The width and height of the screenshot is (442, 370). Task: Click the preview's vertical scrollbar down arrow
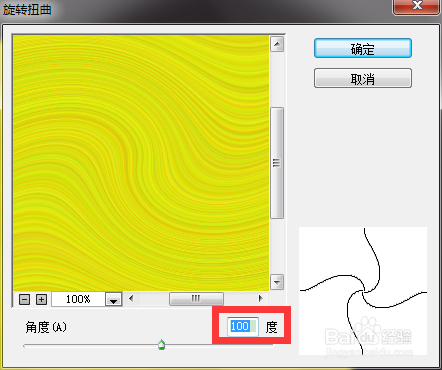pos(277,282)
